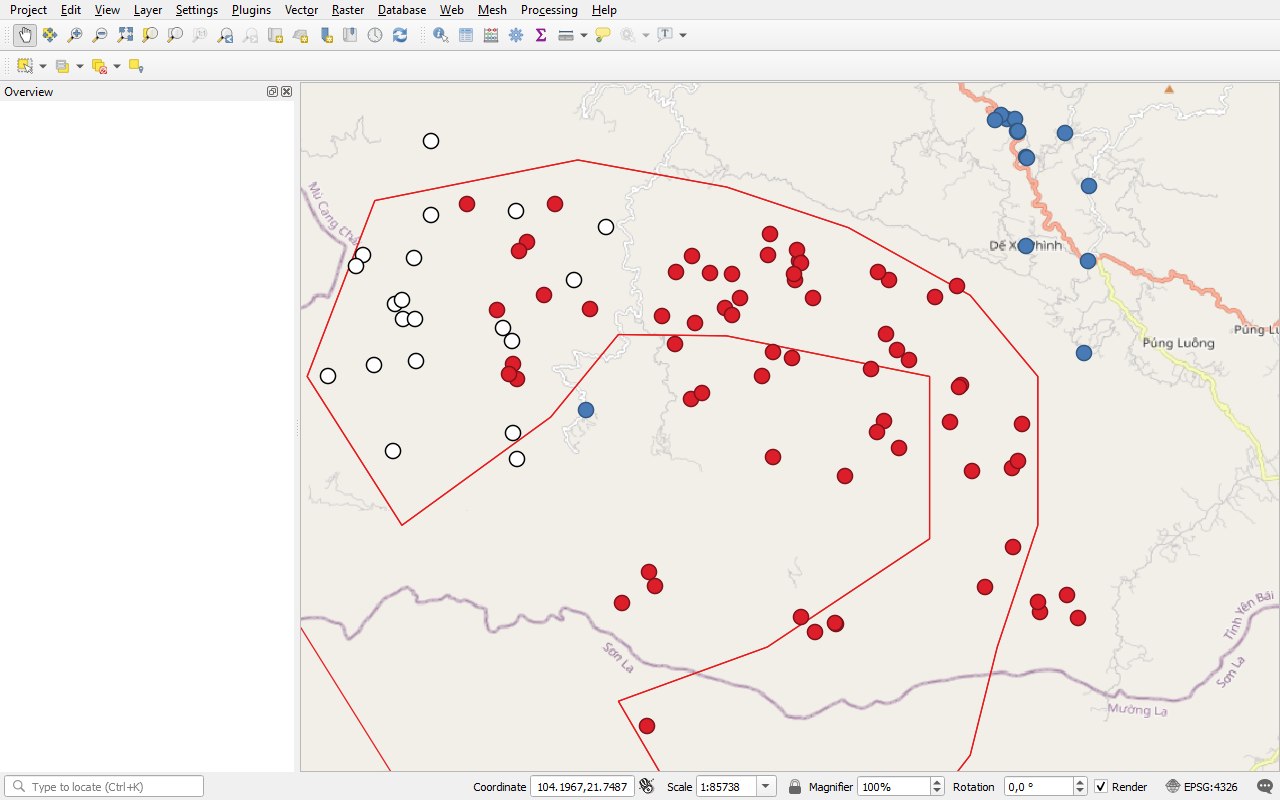This screenshot has width=1280, height=800.
Task: Click the locator search field
Action: (x=104, y=787)
